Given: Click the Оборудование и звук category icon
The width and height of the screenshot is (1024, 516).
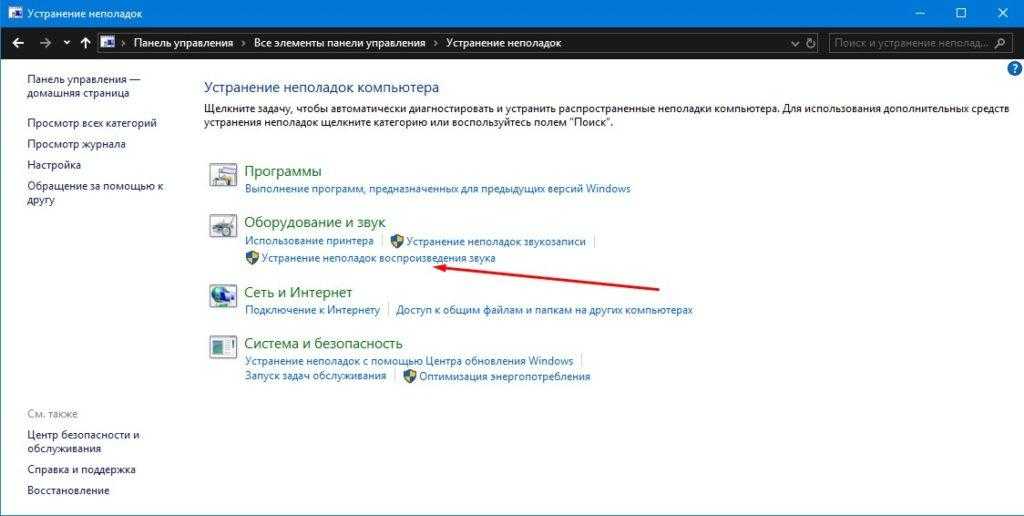Looking at the screenshot, I should (223, 226).
